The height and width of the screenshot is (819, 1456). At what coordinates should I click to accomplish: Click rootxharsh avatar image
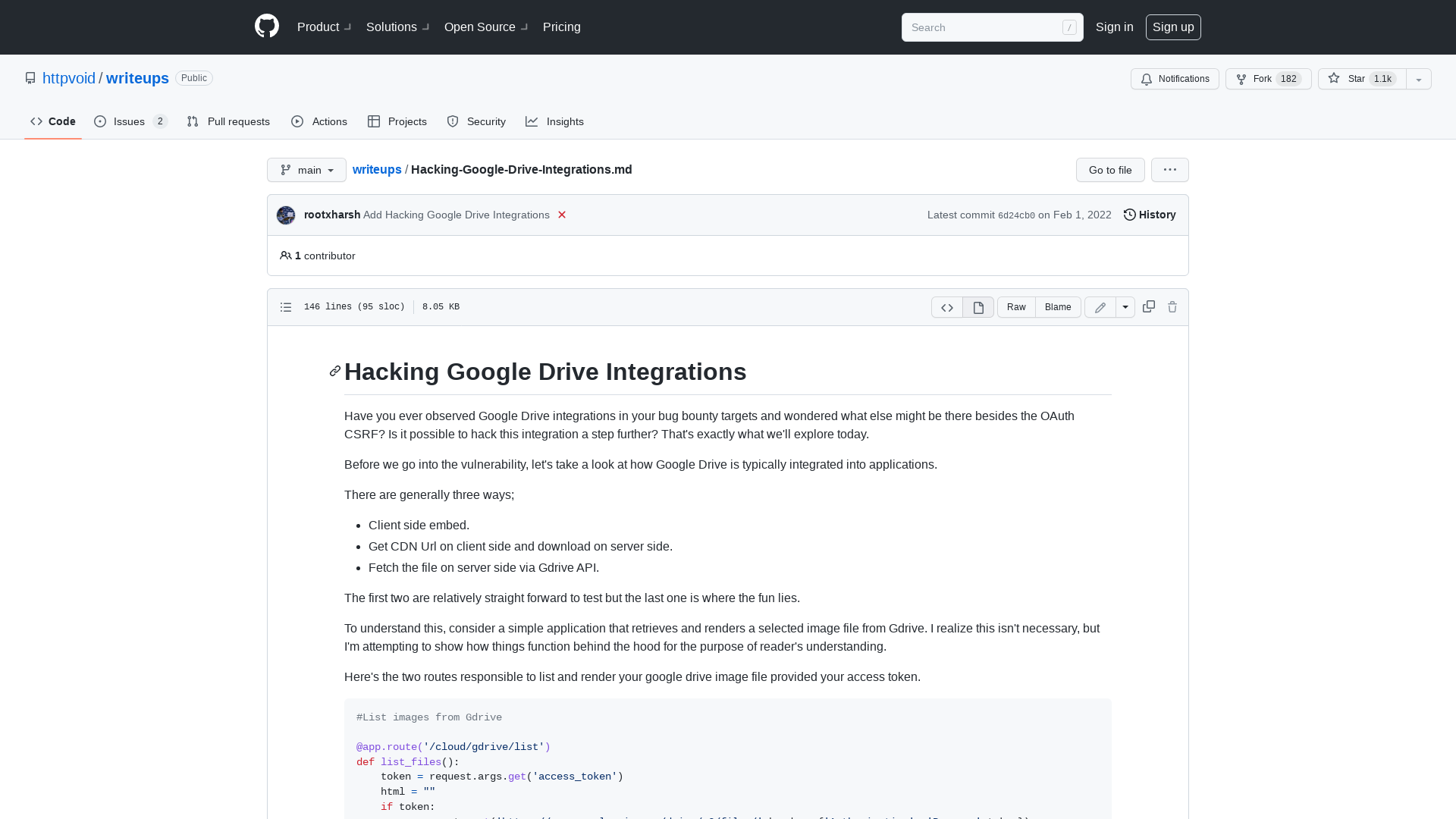(x=286, y=215)
